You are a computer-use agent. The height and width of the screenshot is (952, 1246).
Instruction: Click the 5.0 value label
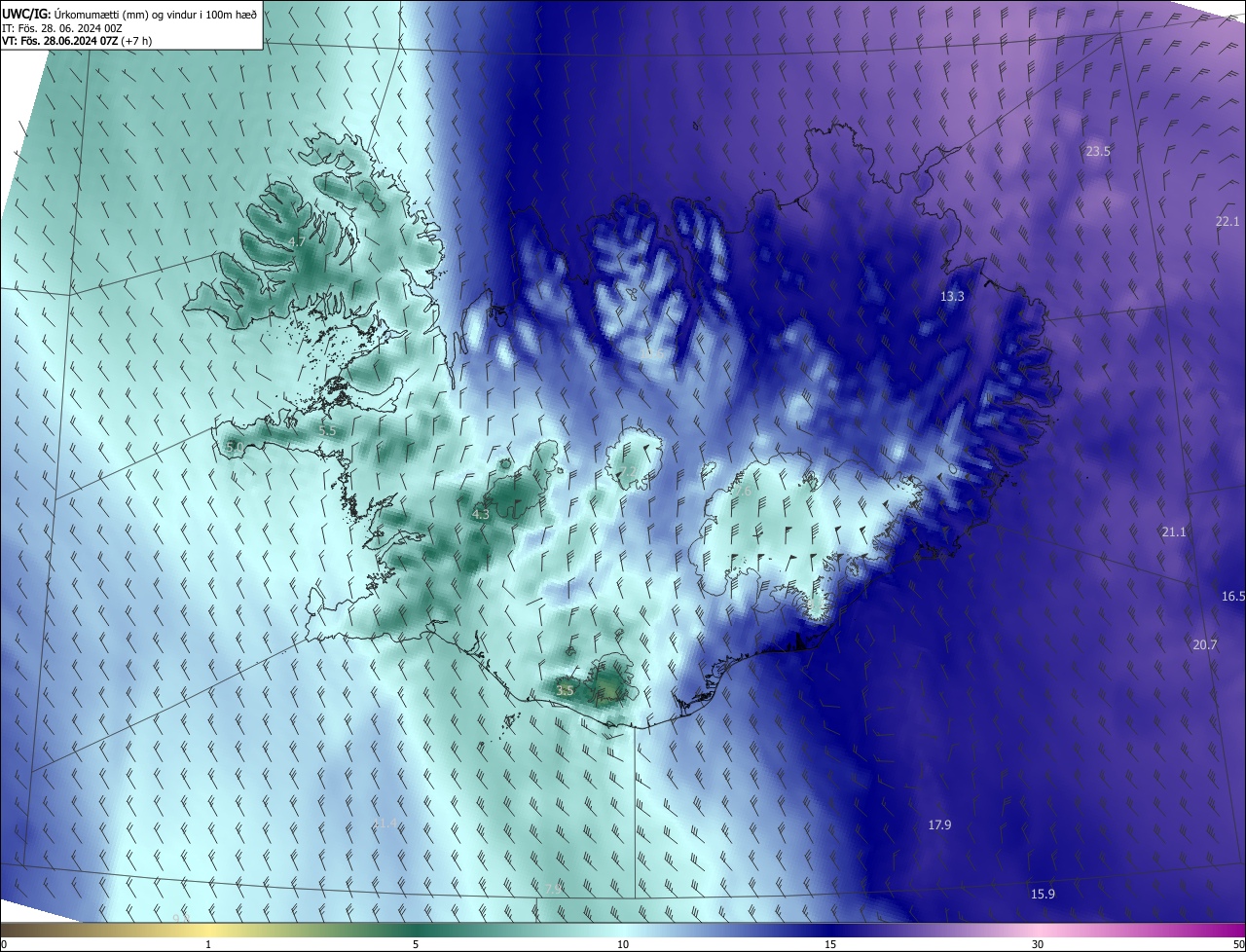pyautogui.click(x=234, y=446)
